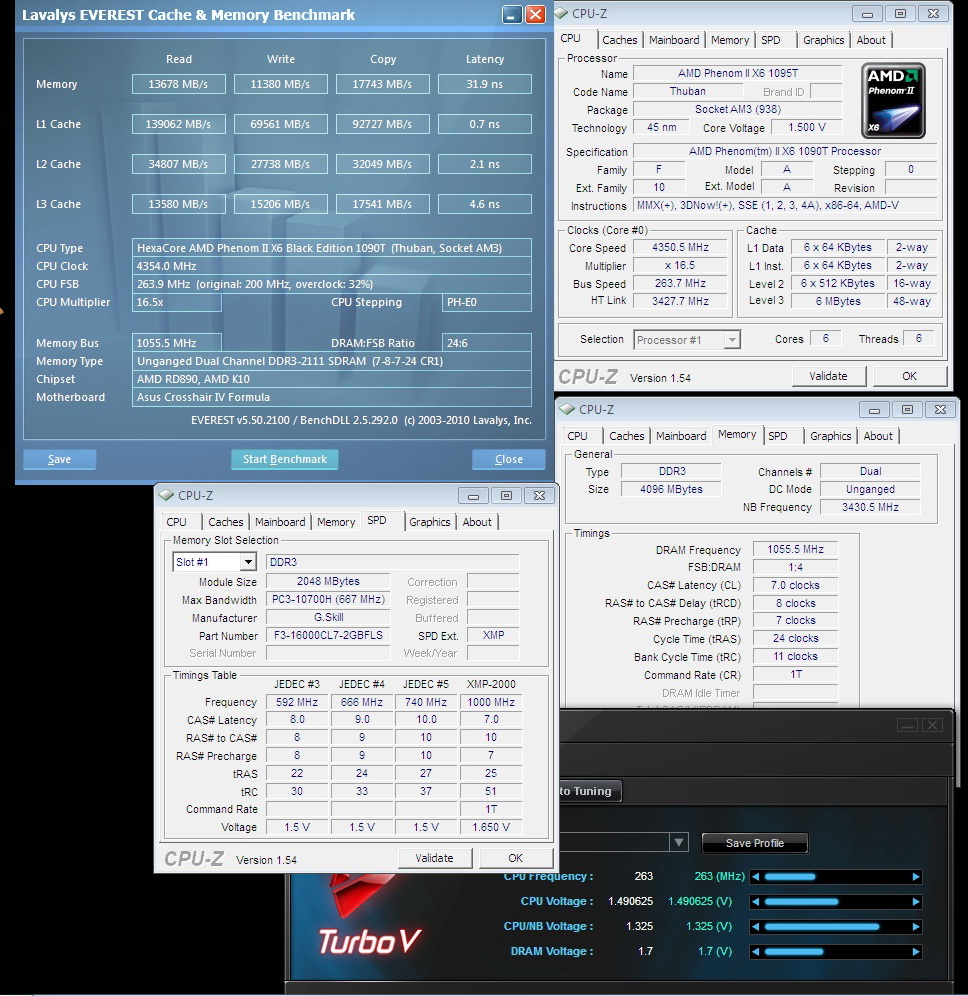Click the Manufacturer value "G.Skill"
The width and height of the screenshot is (968, 996).
(x=328, y=617)
